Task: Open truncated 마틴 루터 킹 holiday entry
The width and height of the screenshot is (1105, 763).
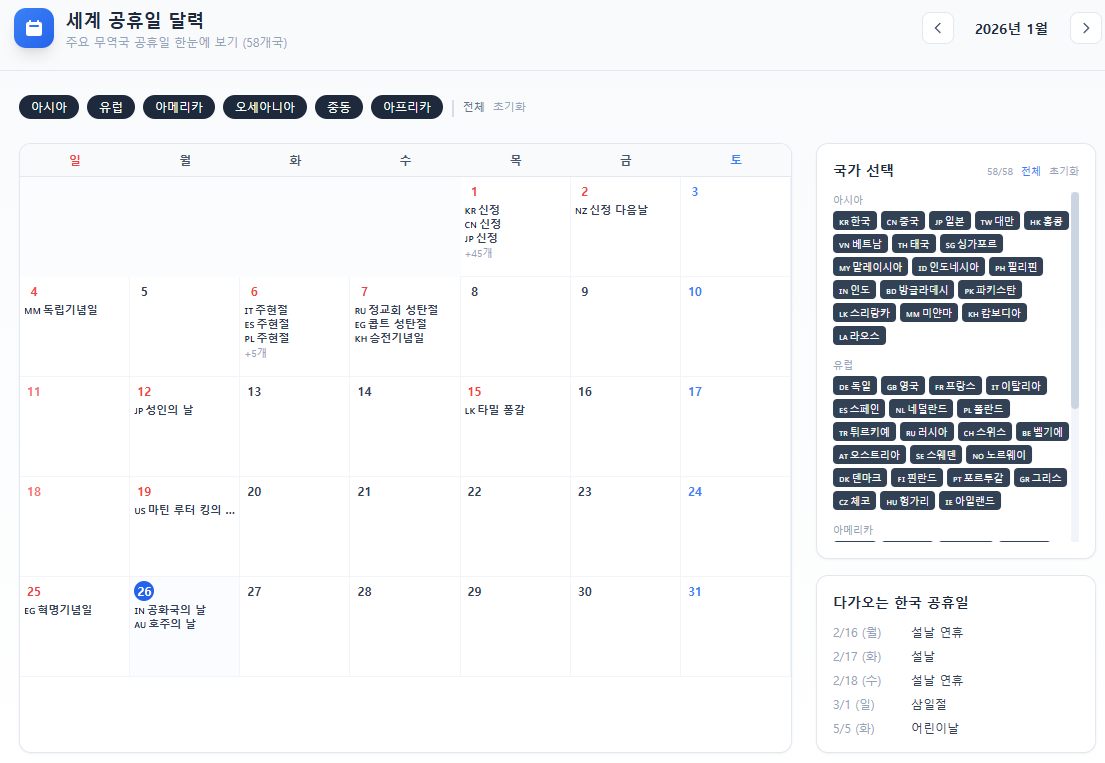Action: tap(185, 510)
